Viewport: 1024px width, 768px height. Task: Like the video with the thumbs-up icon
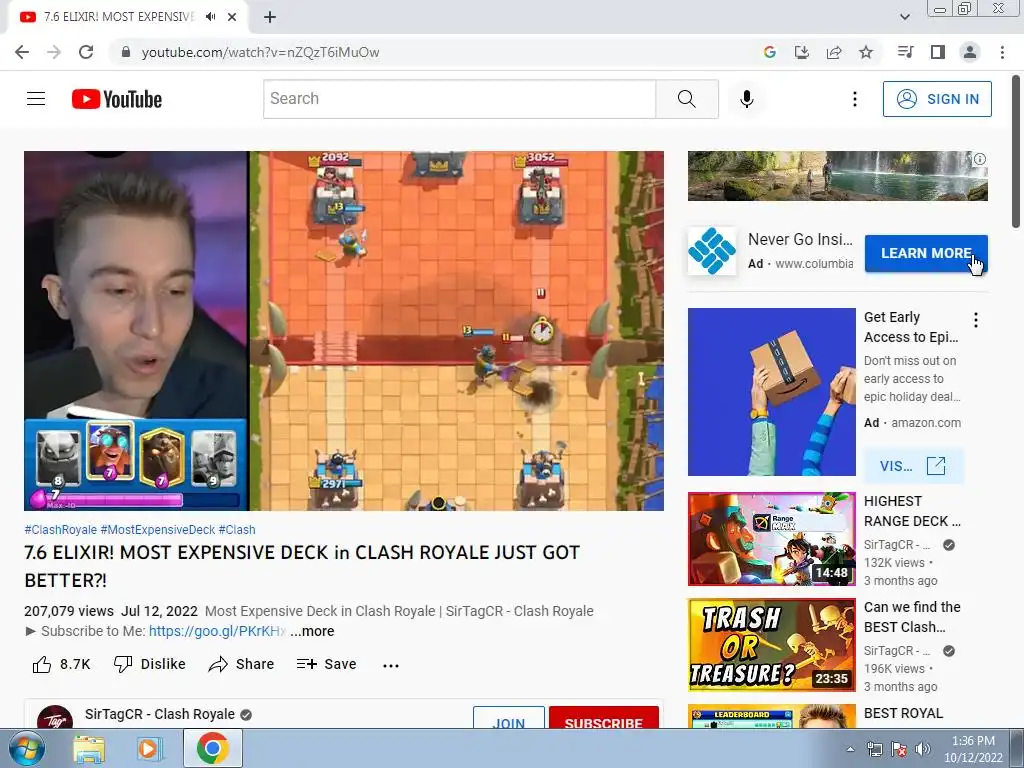[42, 665]
